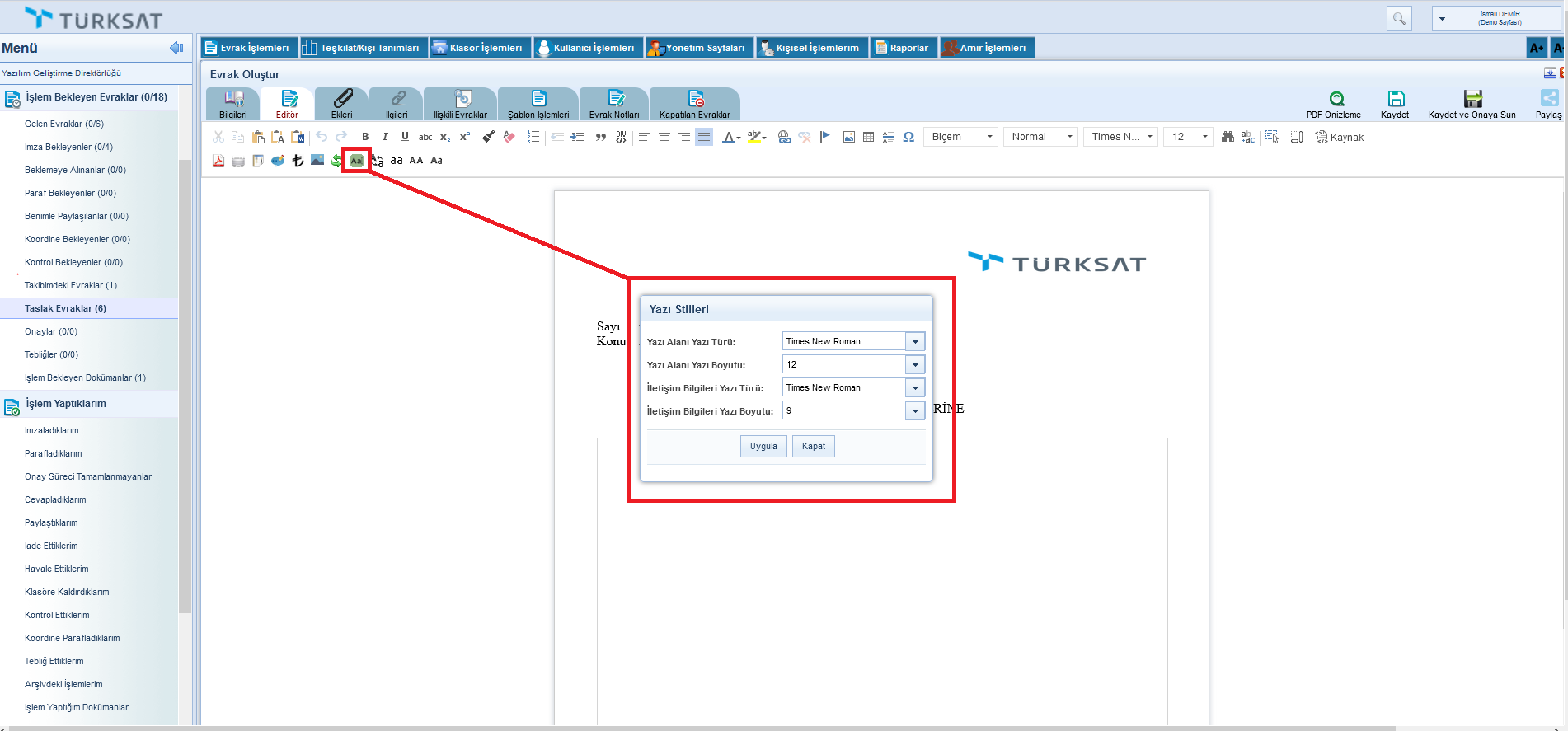Collapse the Menü sidebar arrow
The image size is (1568, 731).
tap(176, 48)
